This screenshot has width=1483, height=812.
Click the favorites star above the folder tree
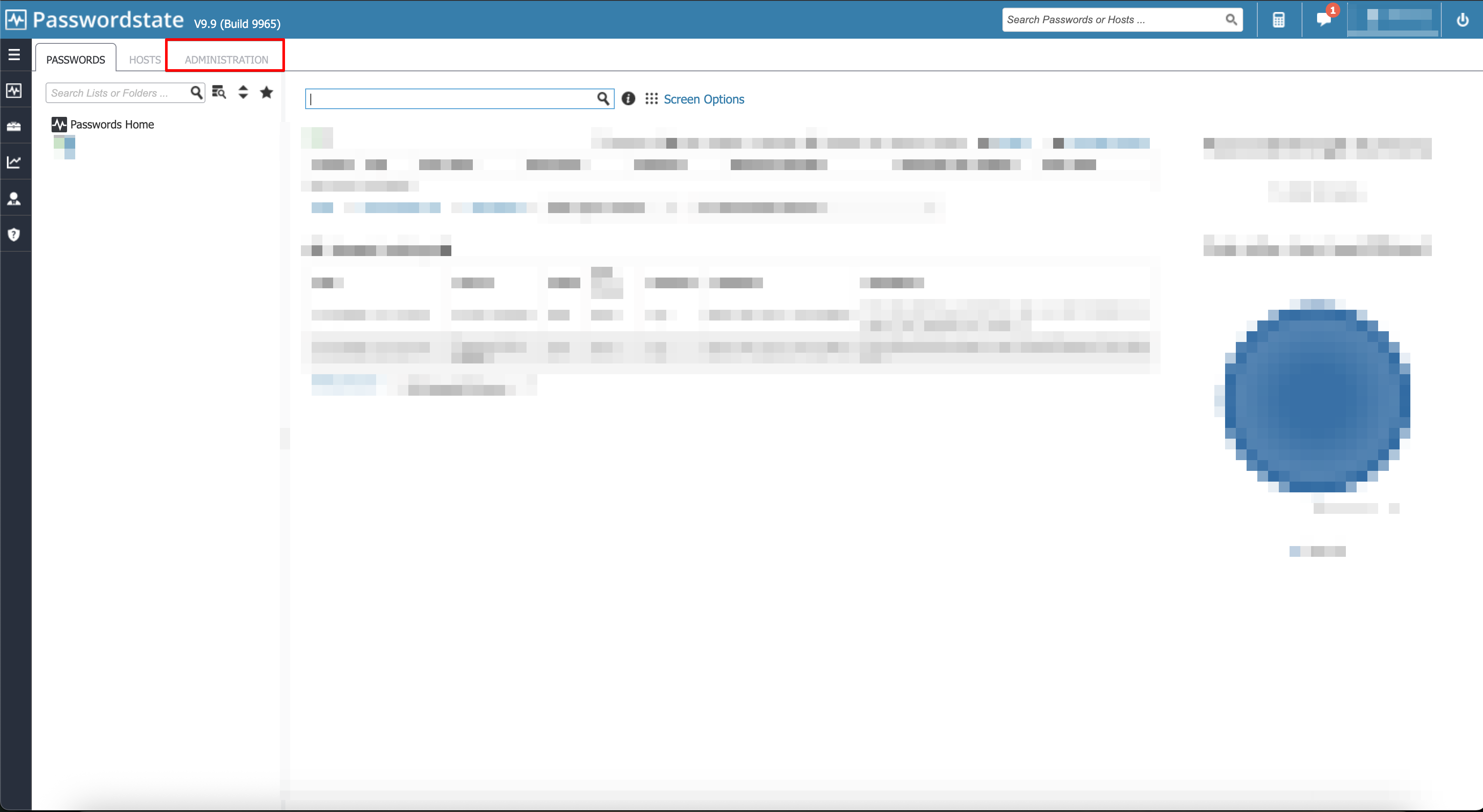click(x=266, y=92)
